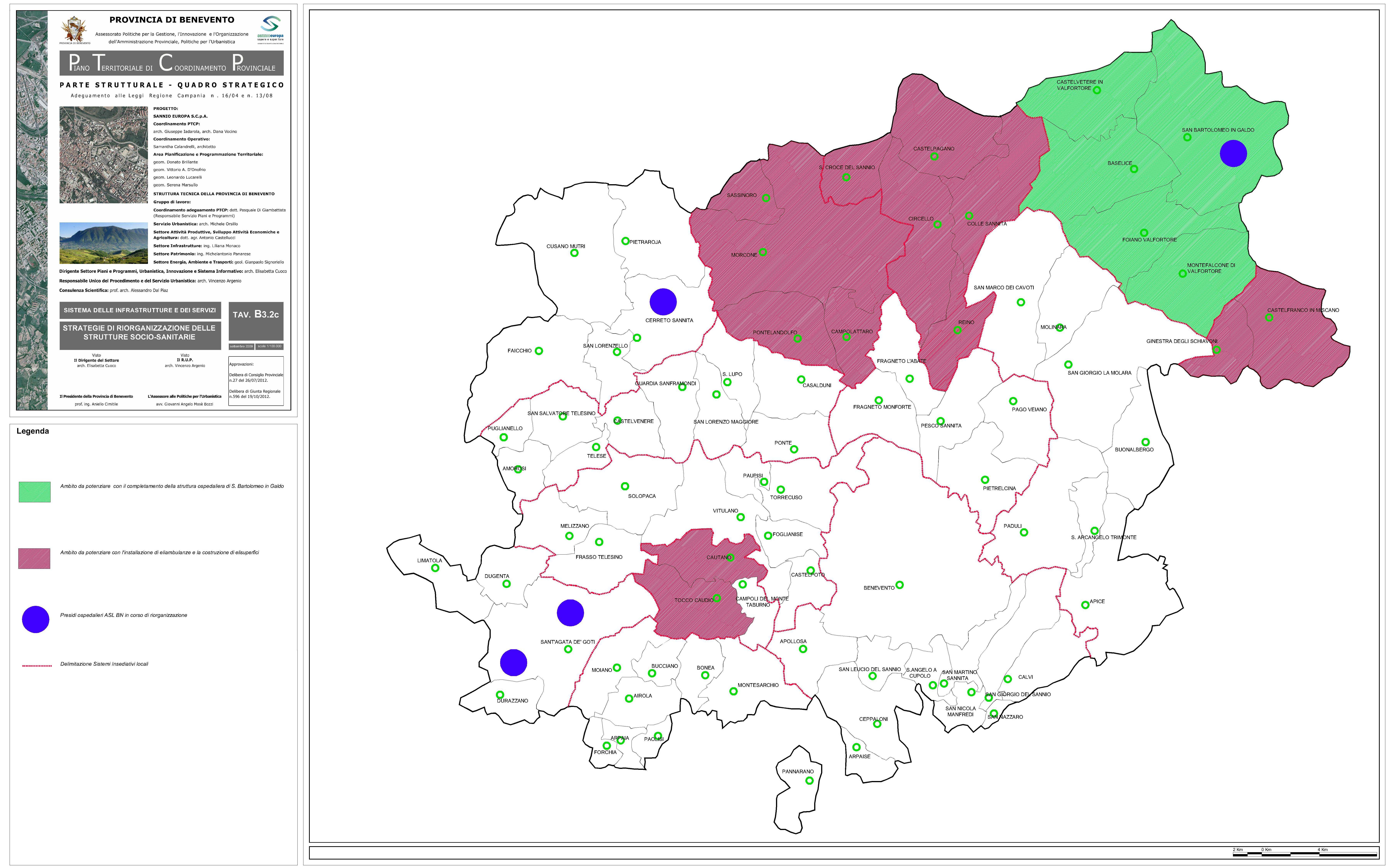Click the 'S. ARCANGELO TRIMONTE' map label
Screen dimensions: 1394x868
point(1104,538)
